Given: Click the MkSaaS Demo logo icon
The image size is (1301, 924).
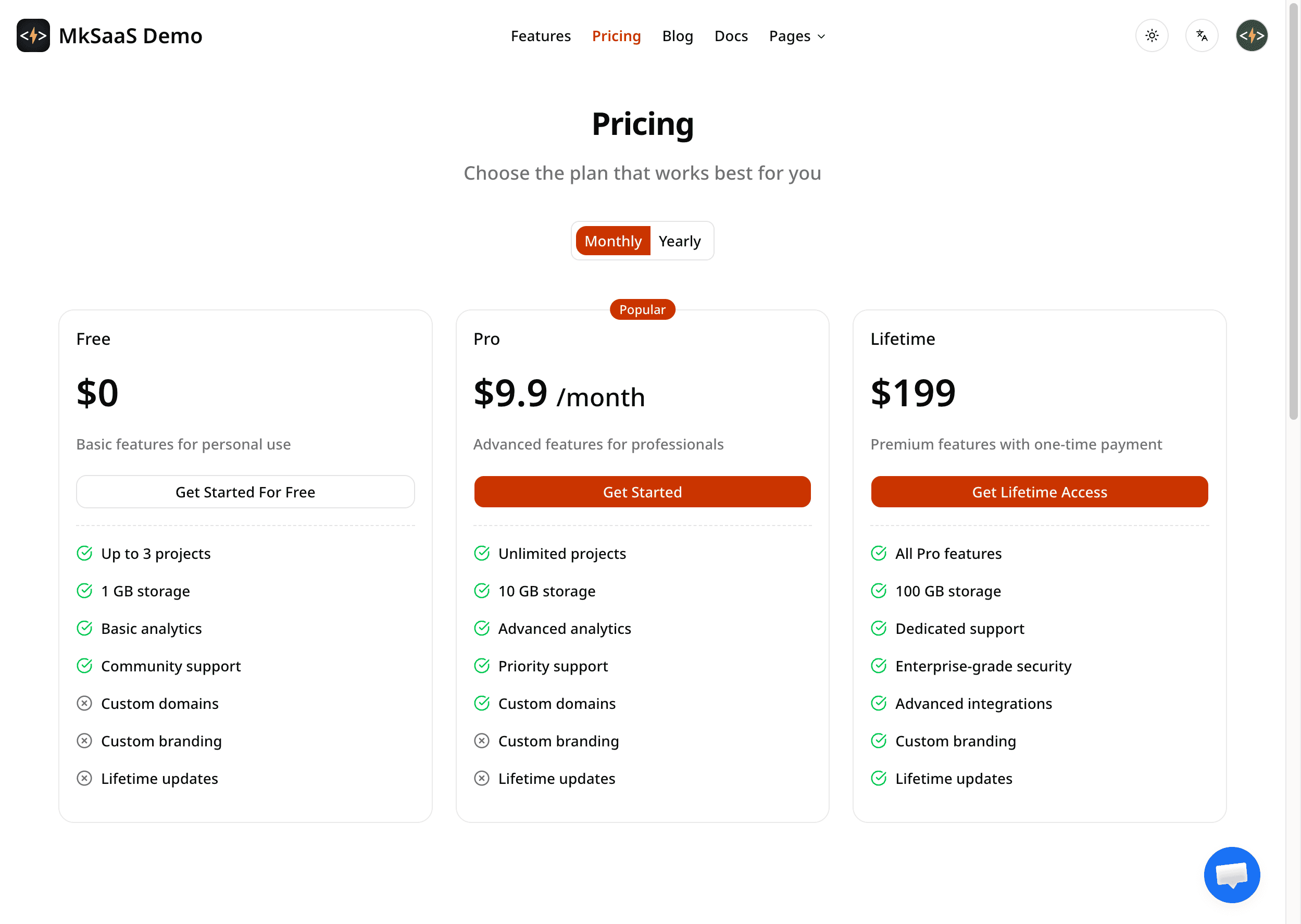Looking at the screenshot, I should pos(33,35).
